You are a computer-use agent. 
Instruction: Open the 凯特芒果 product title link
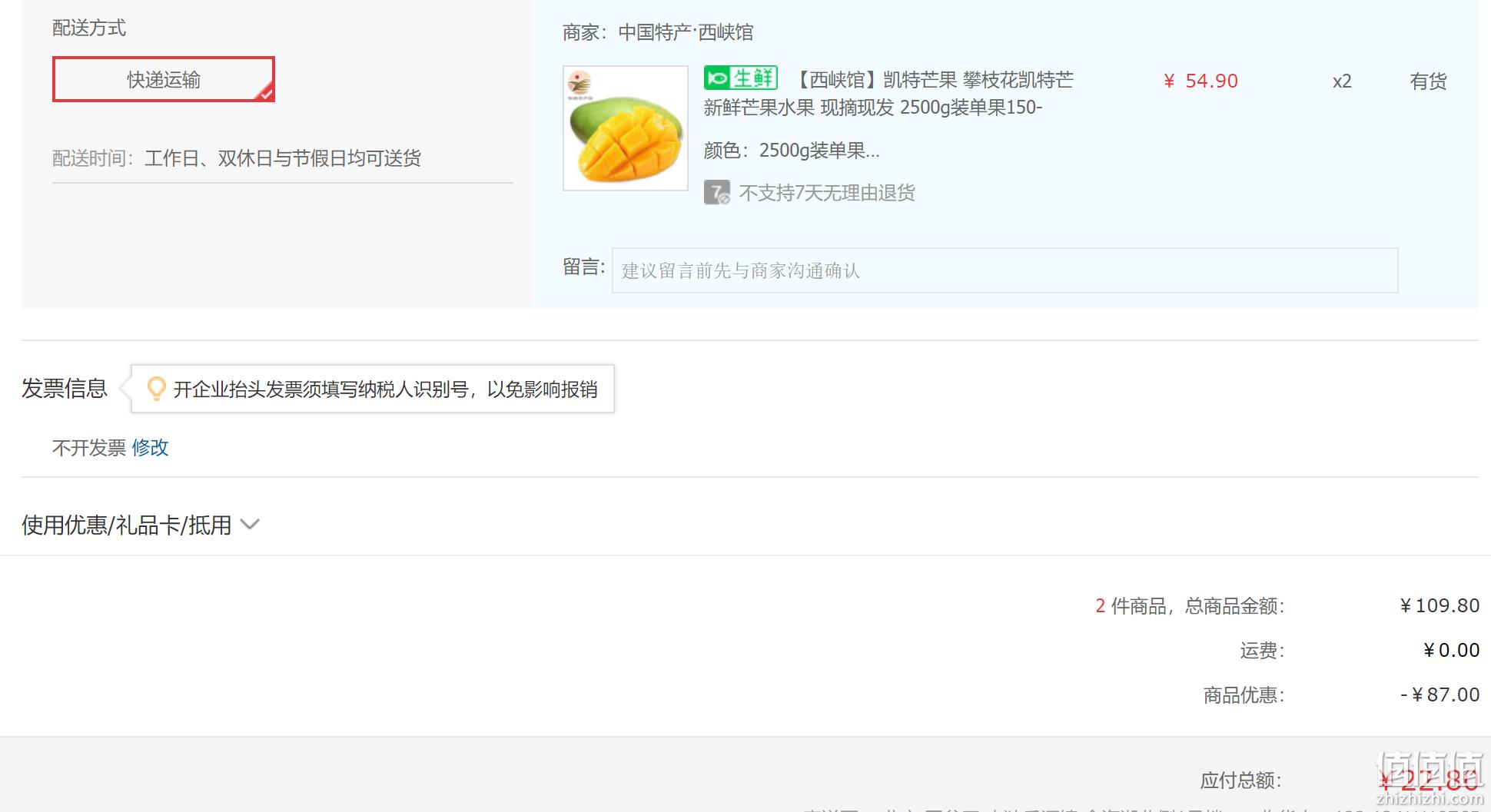(x=889, y=94)
